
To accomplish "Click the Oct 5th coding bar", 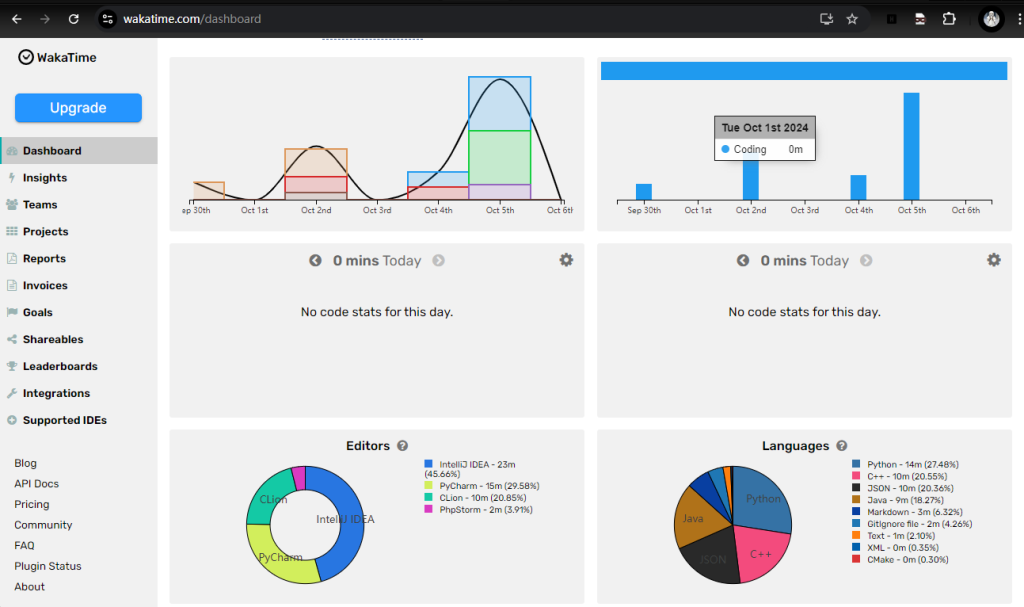I will point(911,146).
